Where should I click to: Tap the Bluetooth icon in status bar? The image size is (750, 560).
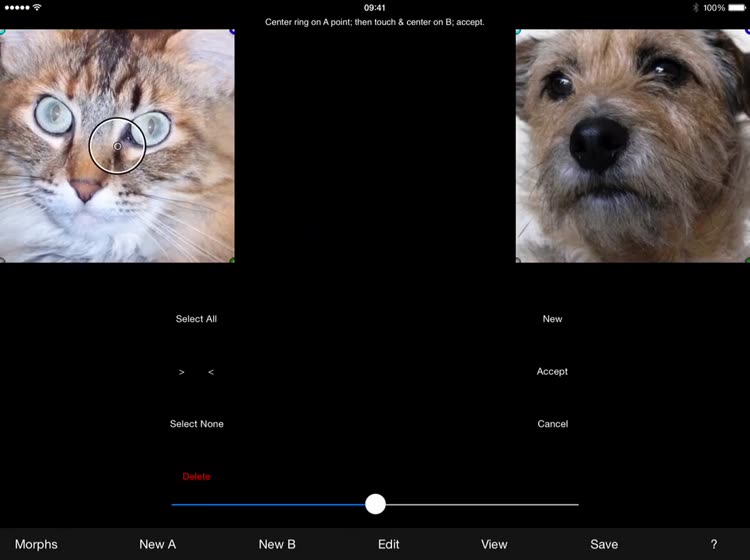point(695,8)
